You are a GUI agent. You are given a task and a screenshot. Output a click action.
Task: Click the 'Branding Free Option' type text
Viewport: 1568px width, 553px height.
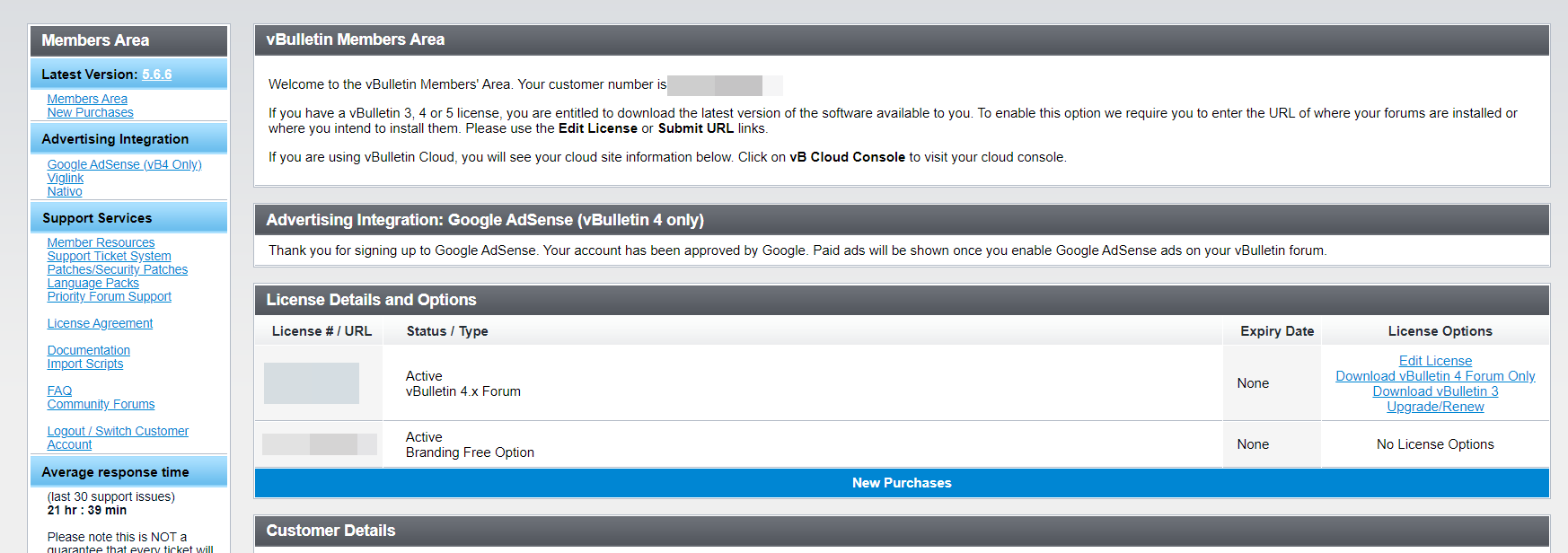coord(470,452)
